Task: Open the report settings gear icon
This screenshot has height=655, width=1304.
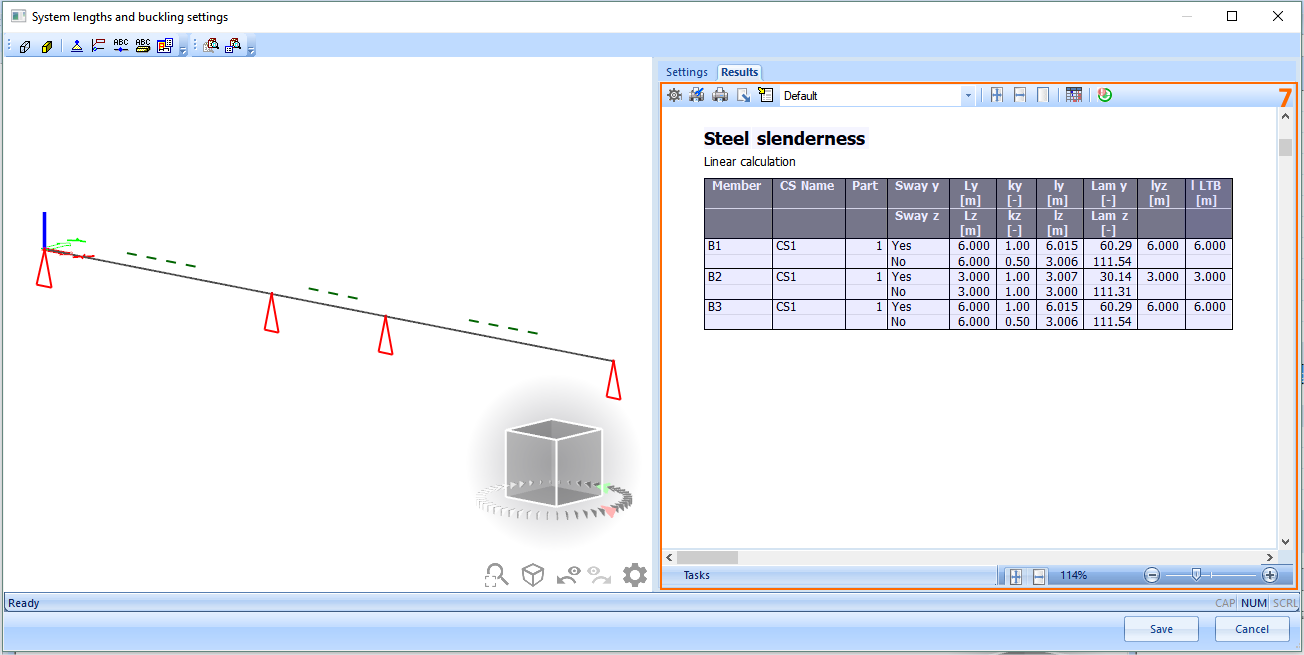Action: pos(674,95)
